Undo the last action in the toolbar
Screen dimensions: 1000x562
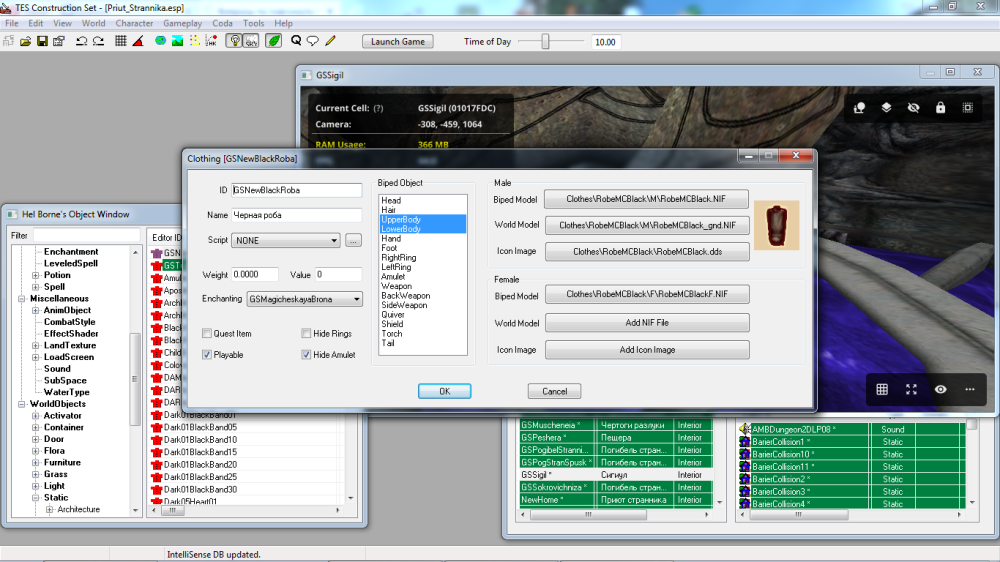click(x=82, y=41)
